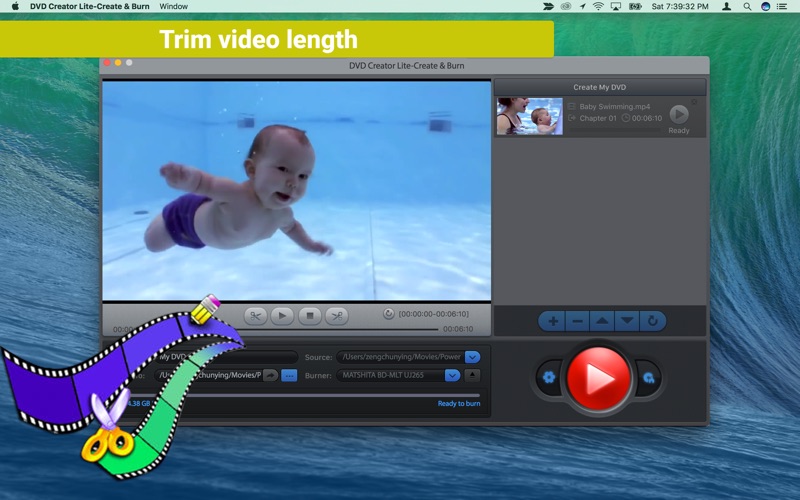Open the Burner device dropdown
Viewport: 800px width, 500px height.
452,376
